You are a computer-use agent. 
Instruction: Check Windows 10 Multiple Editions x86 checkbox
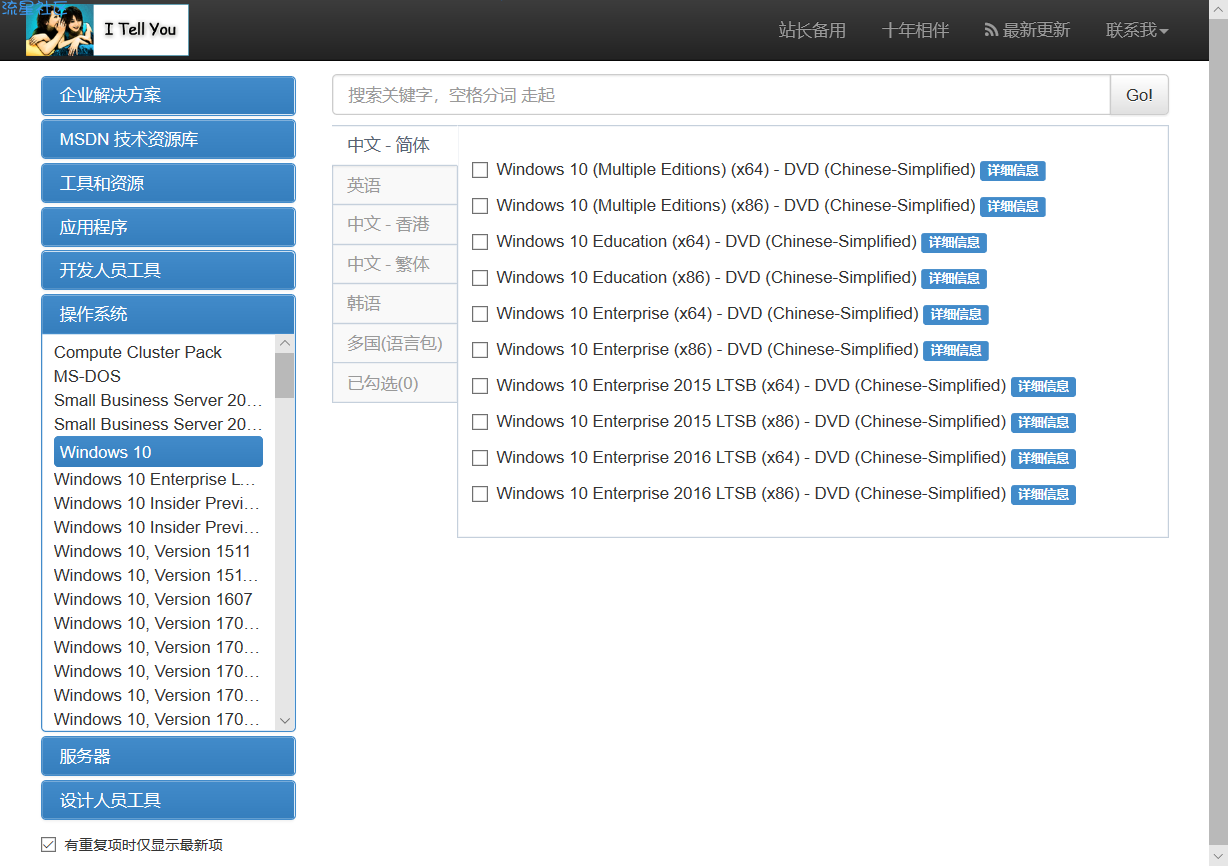(480, 206)
